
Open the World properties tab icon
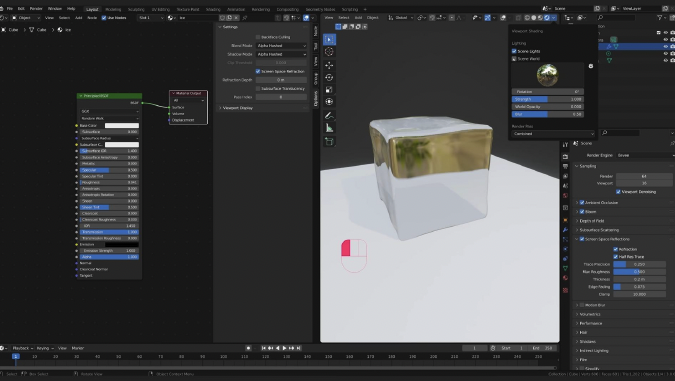[x=565, y=195]
